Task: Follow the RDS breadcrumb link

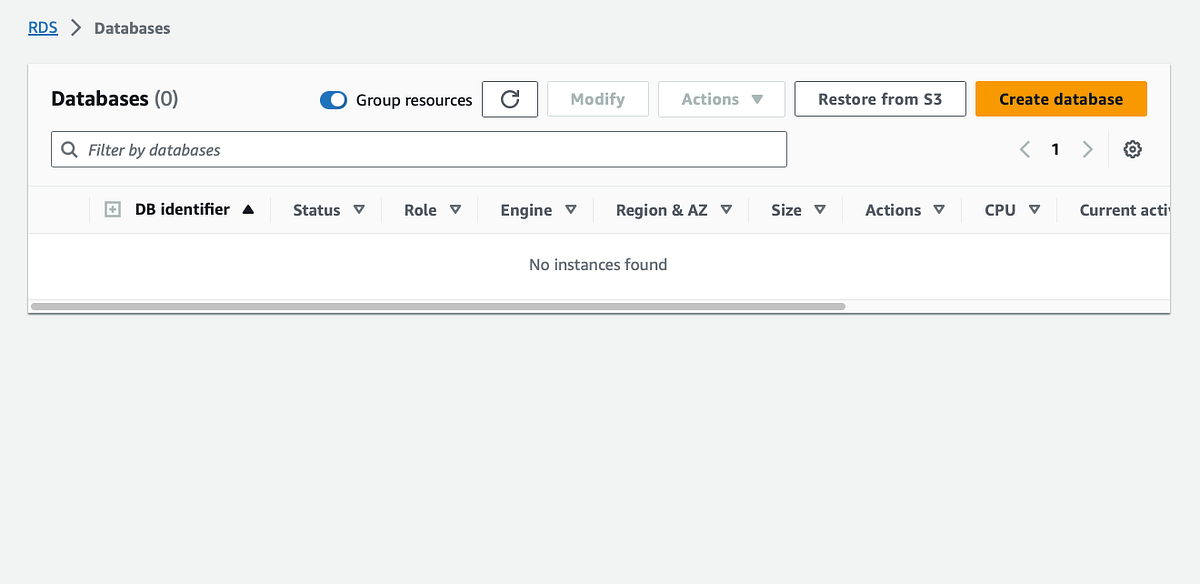Action: point(42,27)
